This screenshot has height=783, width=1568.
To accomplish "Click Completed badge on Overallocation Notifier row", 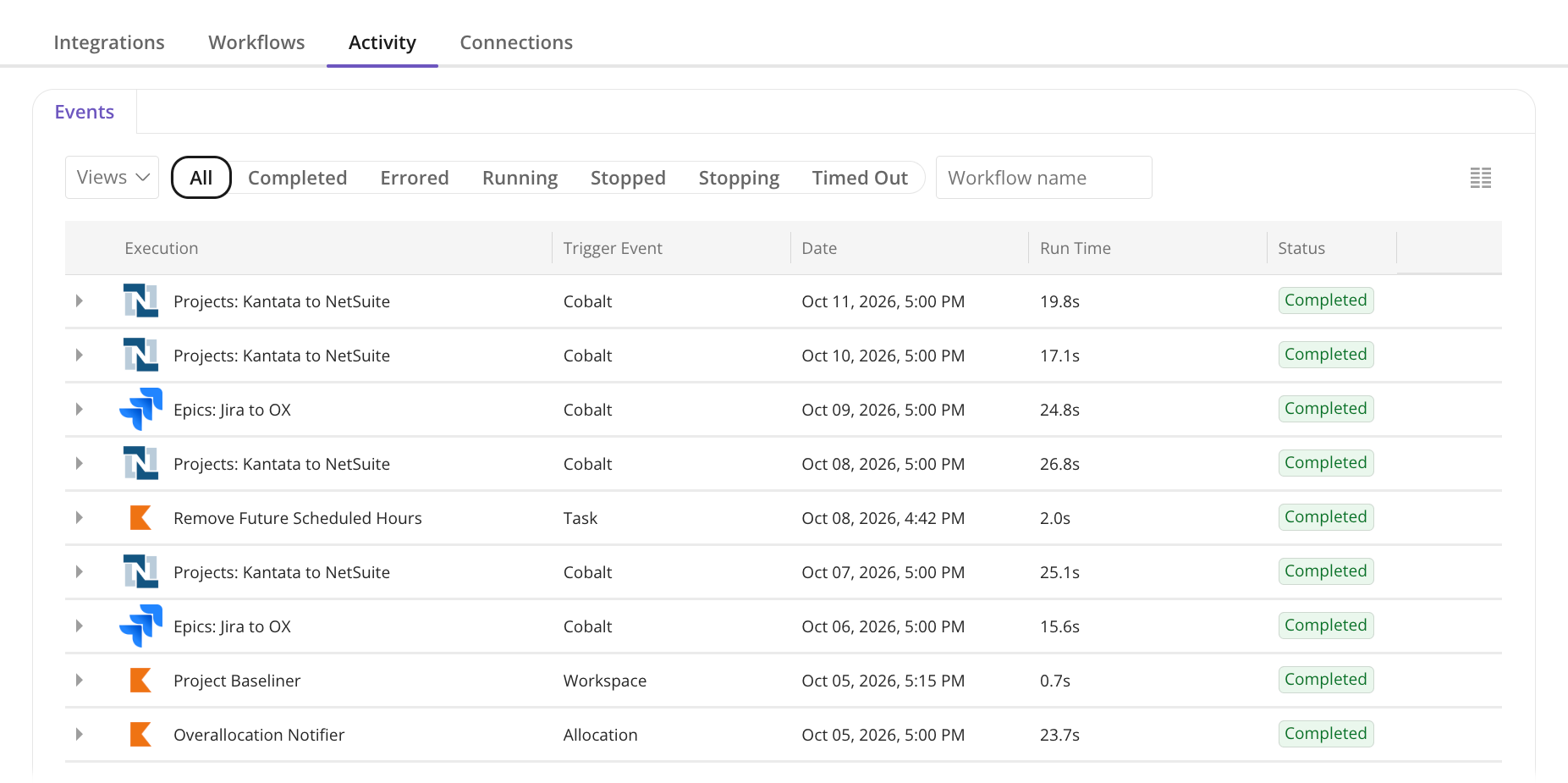I will (1326, 734).
